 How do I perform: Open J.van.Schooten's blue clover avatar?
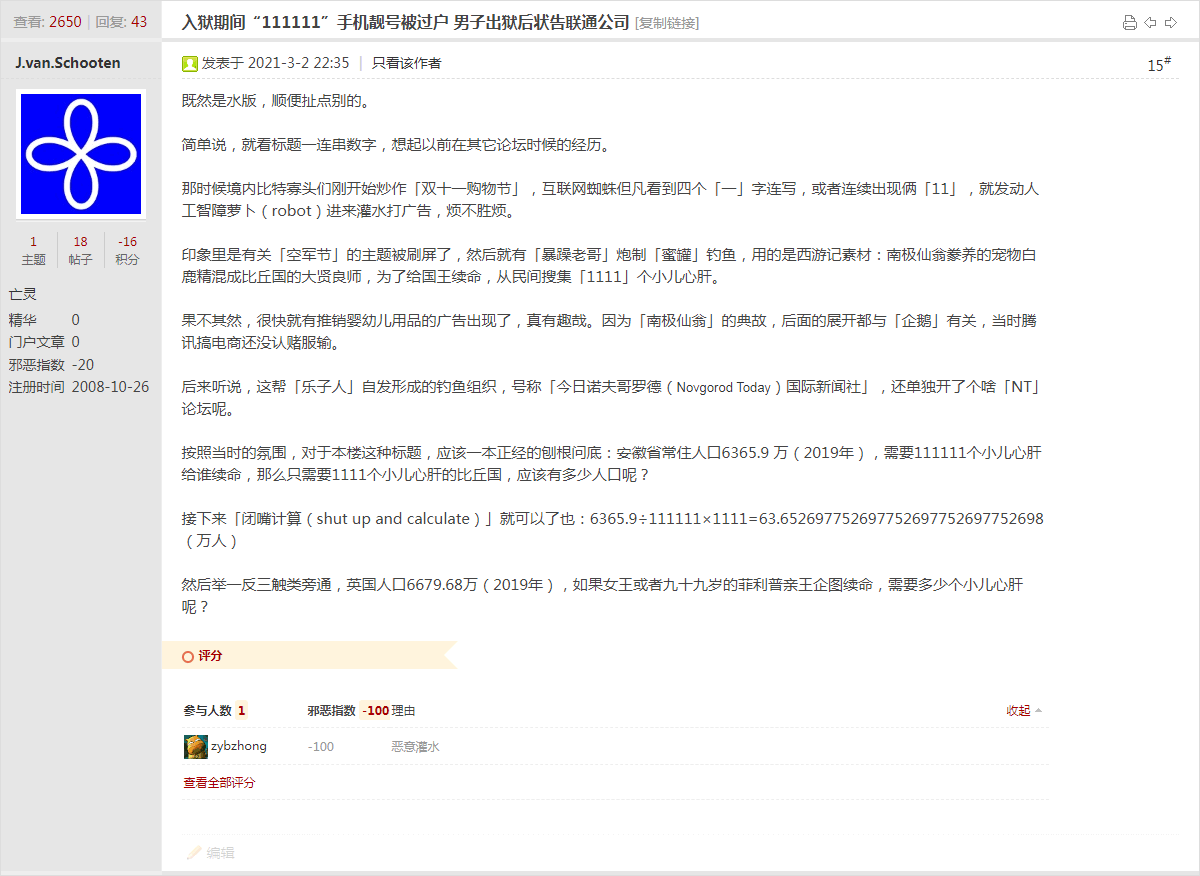click(81, 154)
